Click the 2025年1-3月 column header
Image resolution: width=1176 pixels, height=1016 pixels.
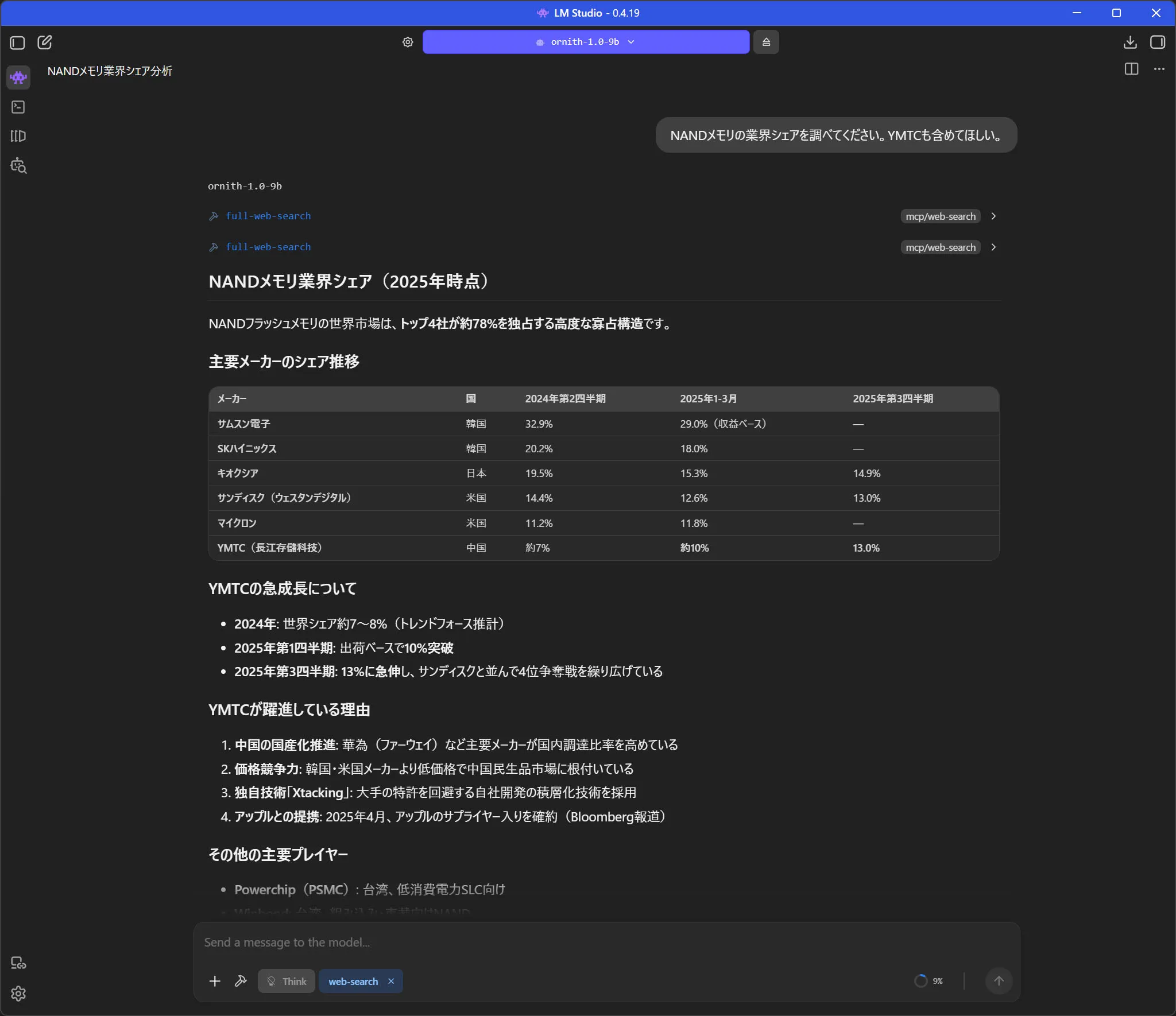[709, 398]
